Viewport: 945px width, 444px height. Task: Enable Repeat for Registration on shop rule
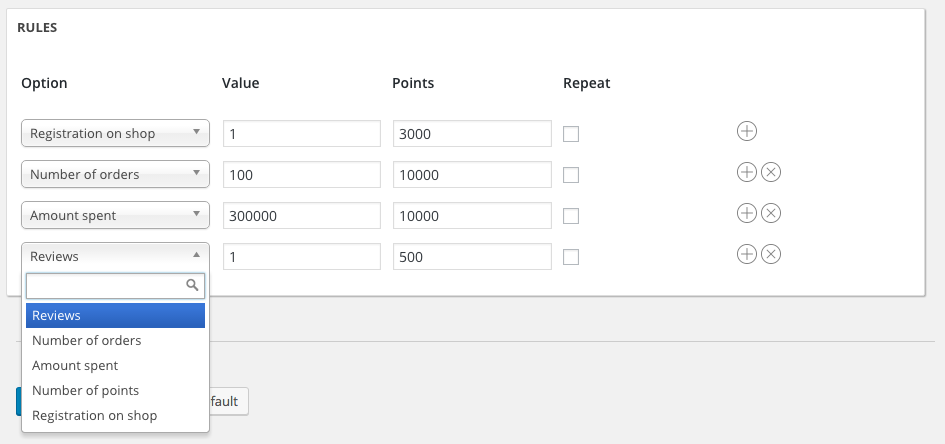tap(571, 134)
